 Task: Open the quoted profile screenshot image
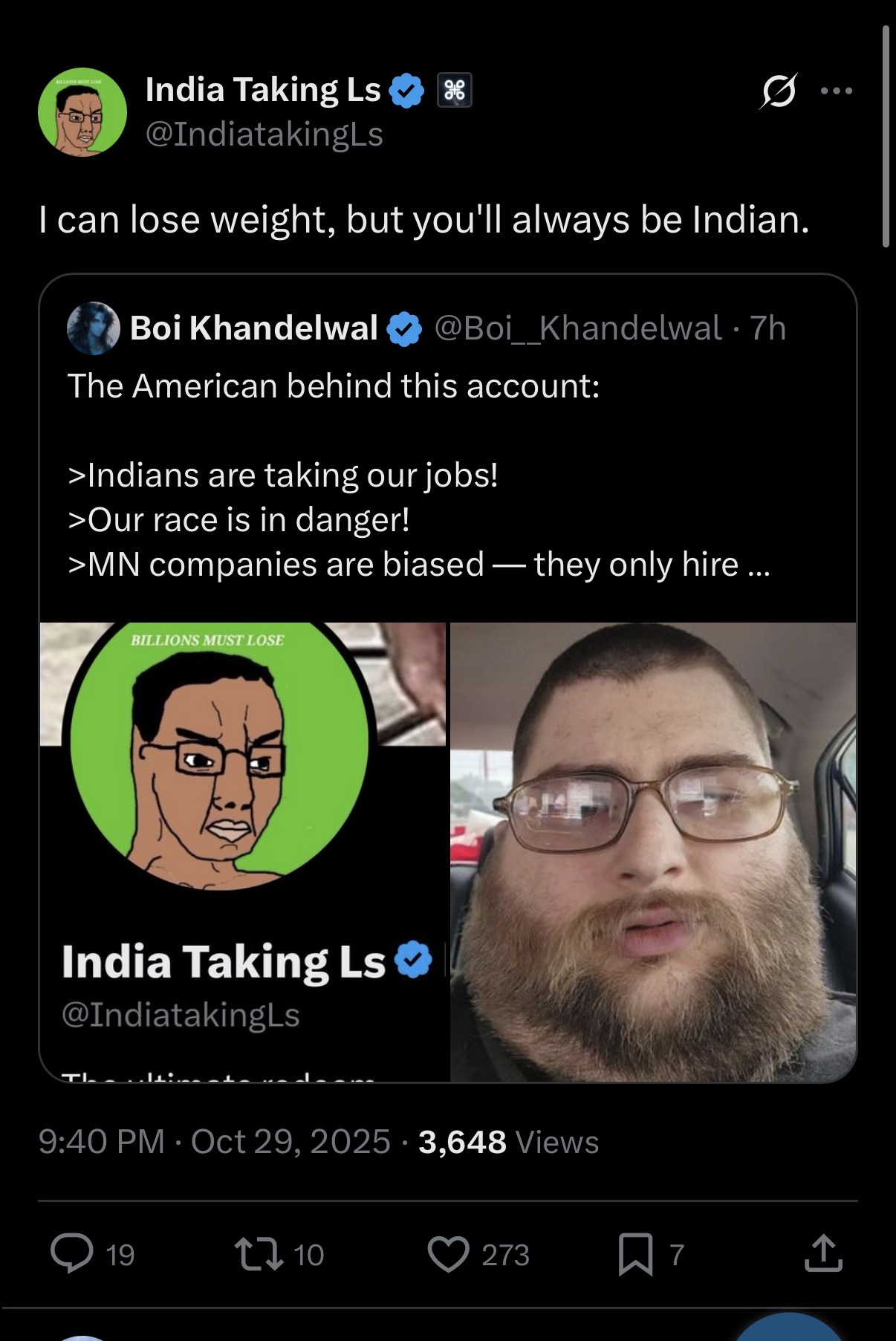pyautogui.click(x=243, y=851)
